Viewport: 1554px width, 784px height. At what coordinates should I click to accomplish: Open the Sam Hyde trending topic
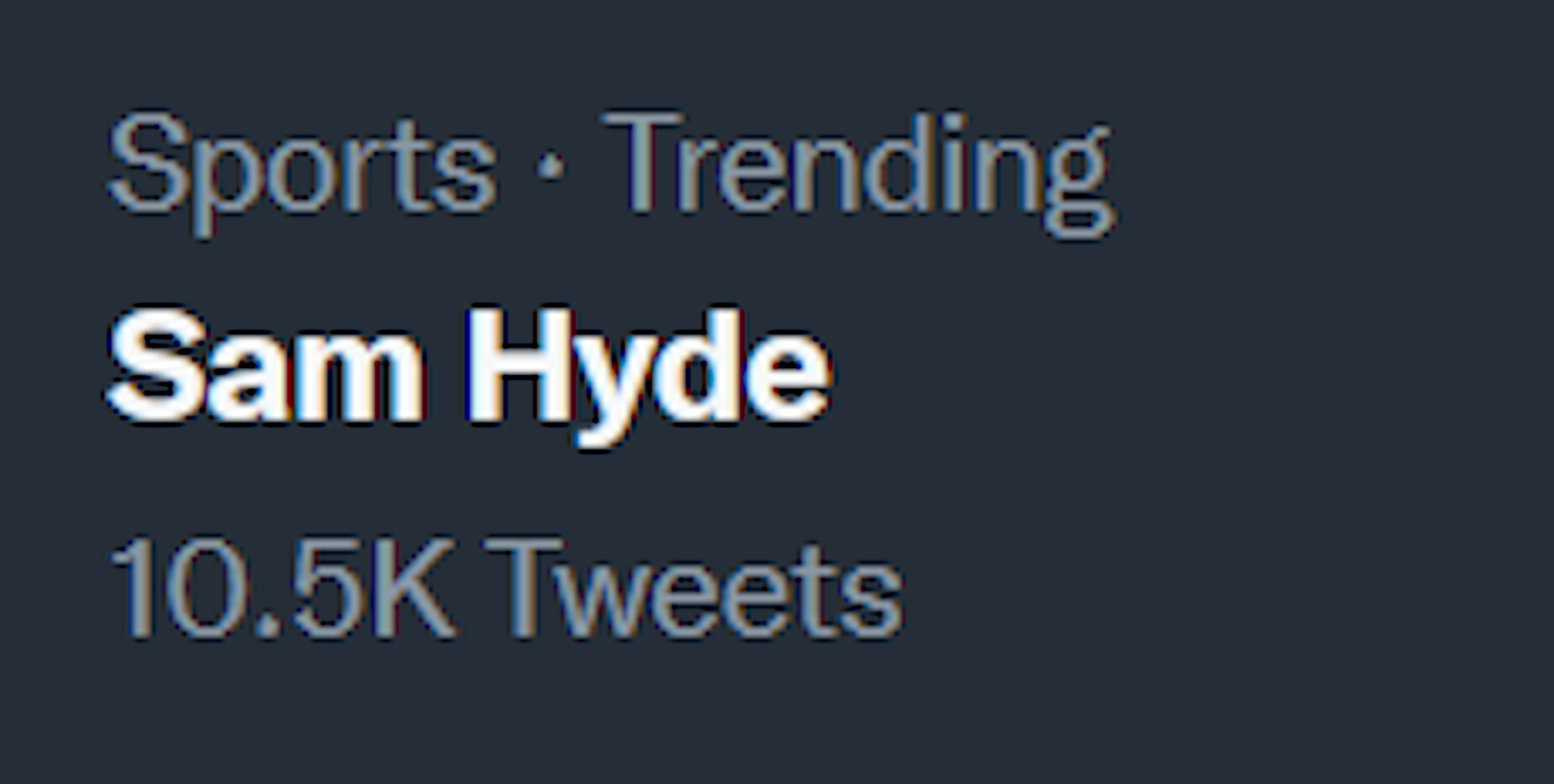(468, 369)
